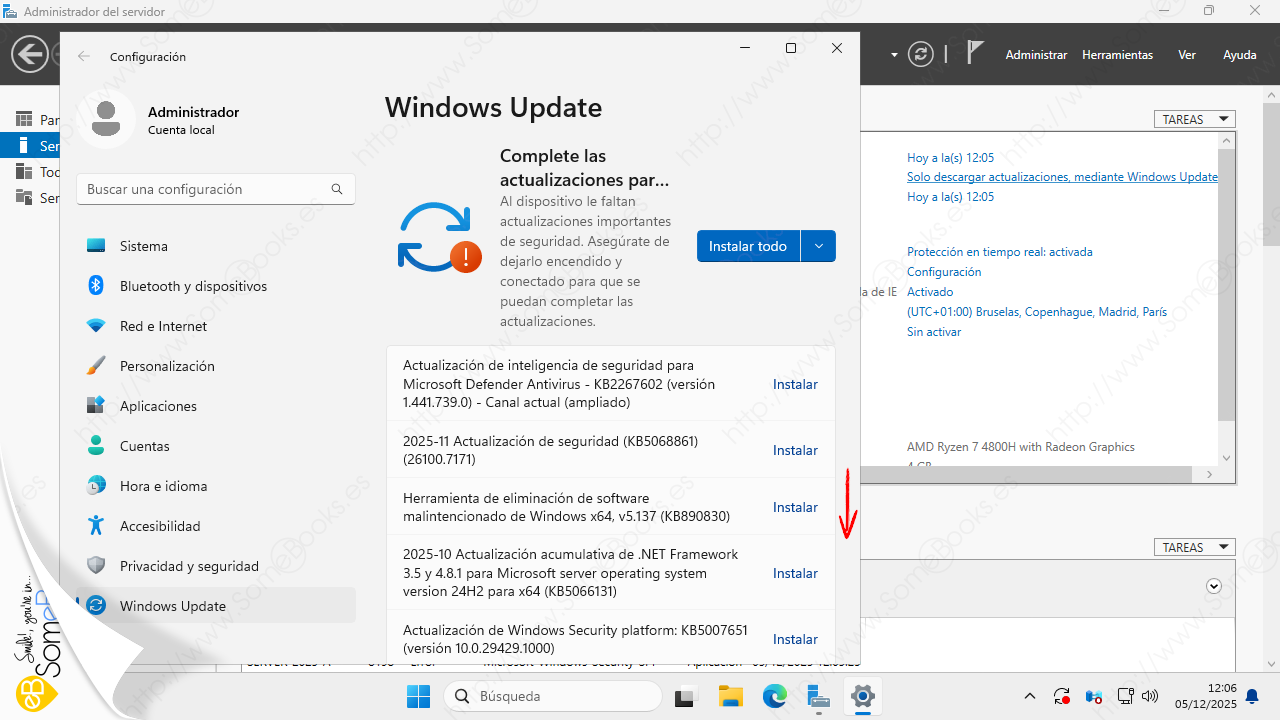Open Bluetooth y dispositivos settings

point(193,286)
